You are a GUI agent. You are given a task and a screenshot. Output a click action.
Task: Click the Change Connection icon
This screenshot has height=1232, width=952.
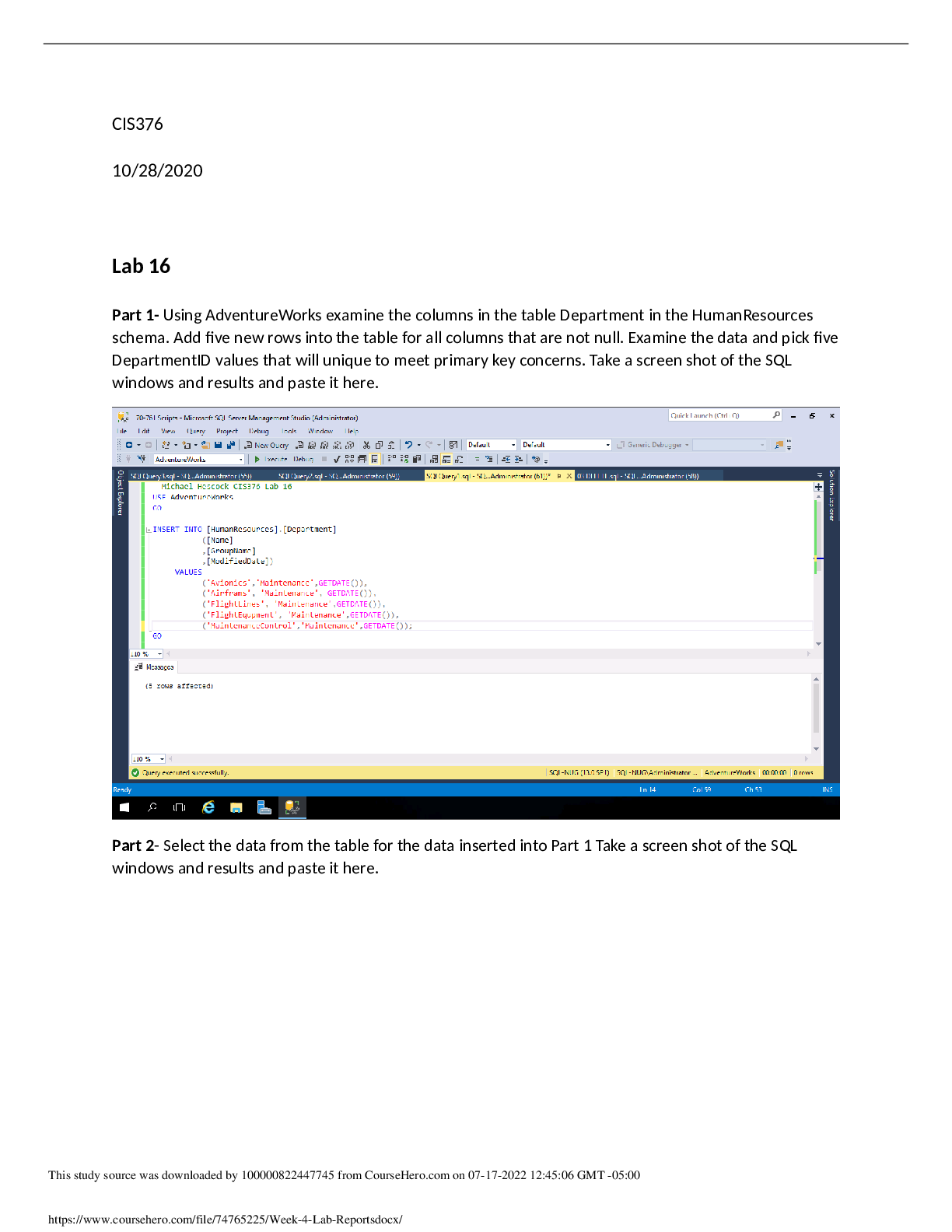point(142,460)
